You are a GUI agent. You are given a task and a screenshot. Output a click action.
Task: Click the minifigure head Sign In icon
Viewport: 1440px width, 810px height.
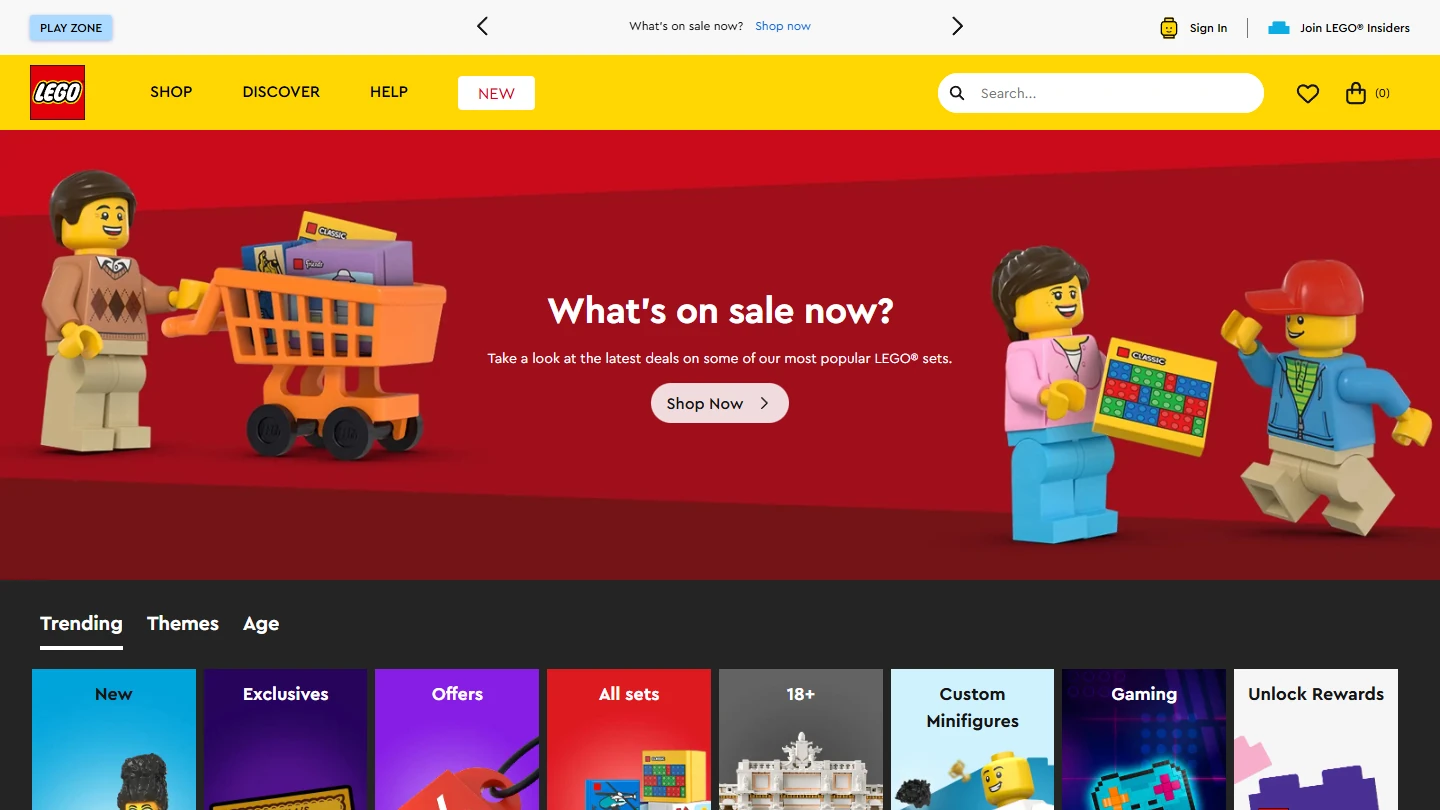(1169, 28)
